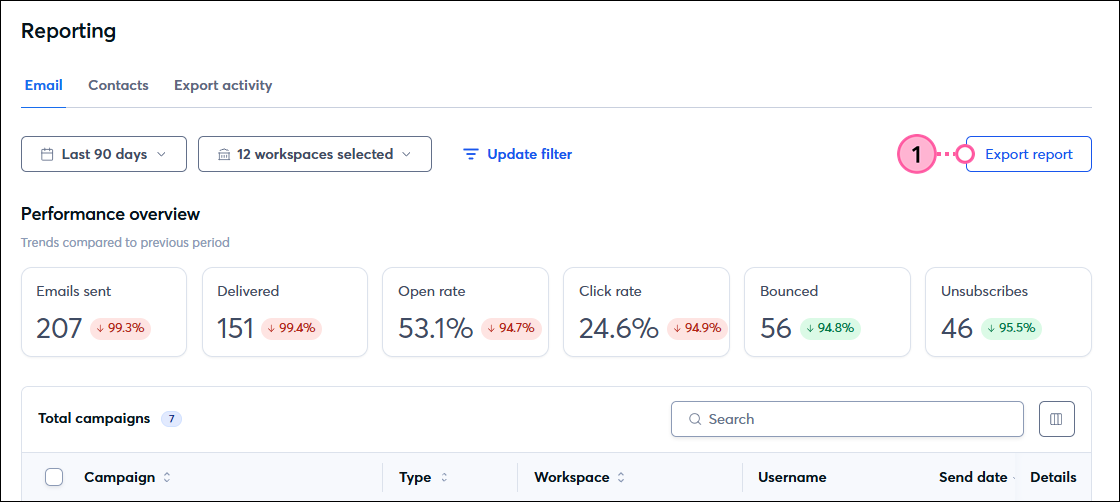Click the filter lines icon beside Update filter

click(x=470, y=154)
